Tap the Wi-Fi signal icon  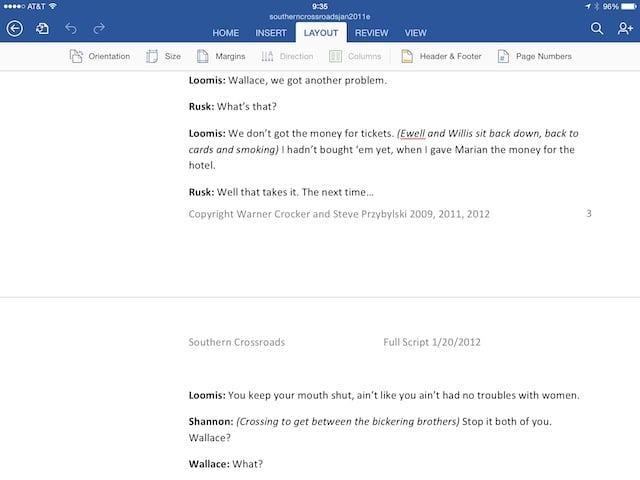(x=53, y=6)
